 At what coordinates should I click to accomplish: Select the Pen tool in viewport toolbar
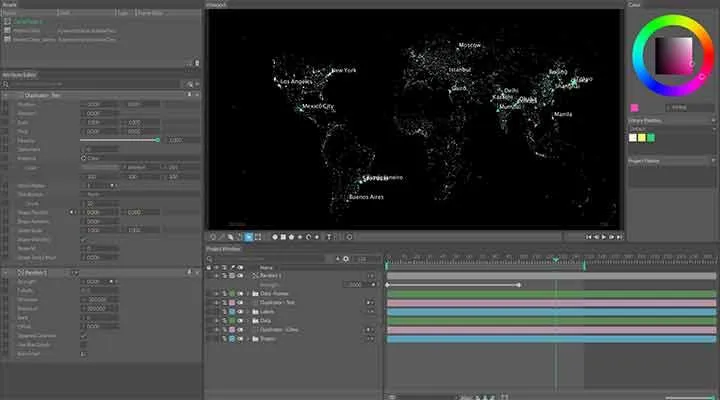click(221, 237)
